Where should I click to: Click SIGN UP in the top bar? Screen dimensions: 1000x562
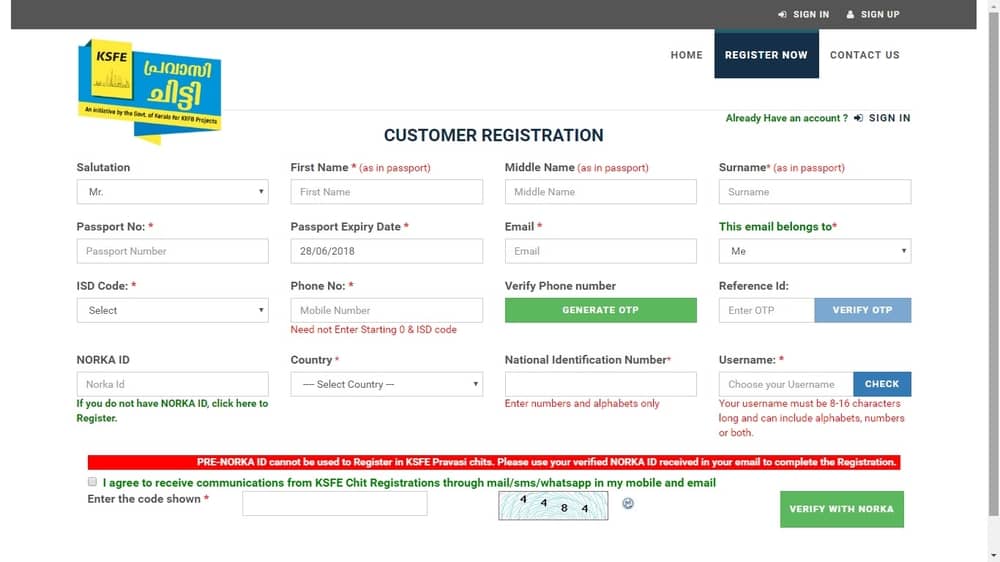(872, 14)
